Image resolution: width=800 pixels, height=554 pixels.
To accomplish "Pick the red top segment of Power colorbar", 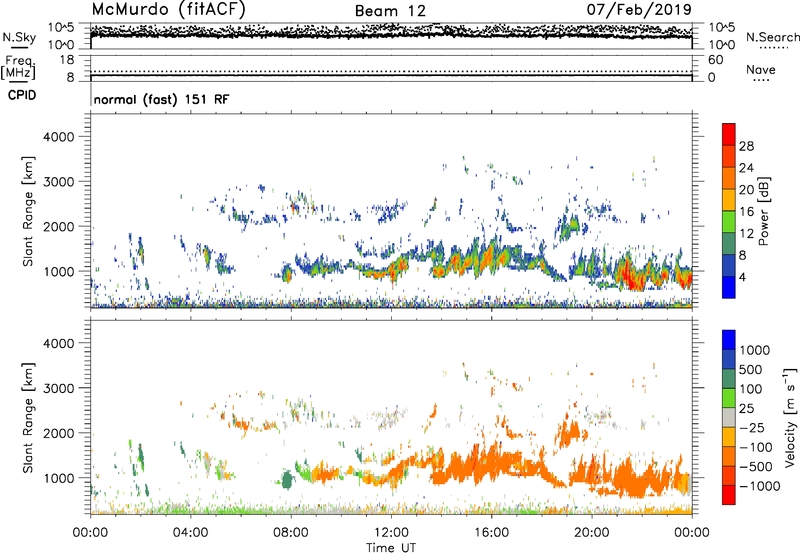I will (x=729, y=134).
